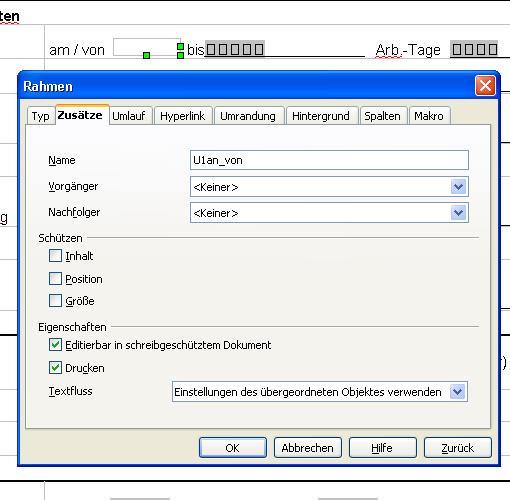The height and width of the screenshot is (500, 510).
Task: Click the Abbrechen button
Action: tap(308, 448)
